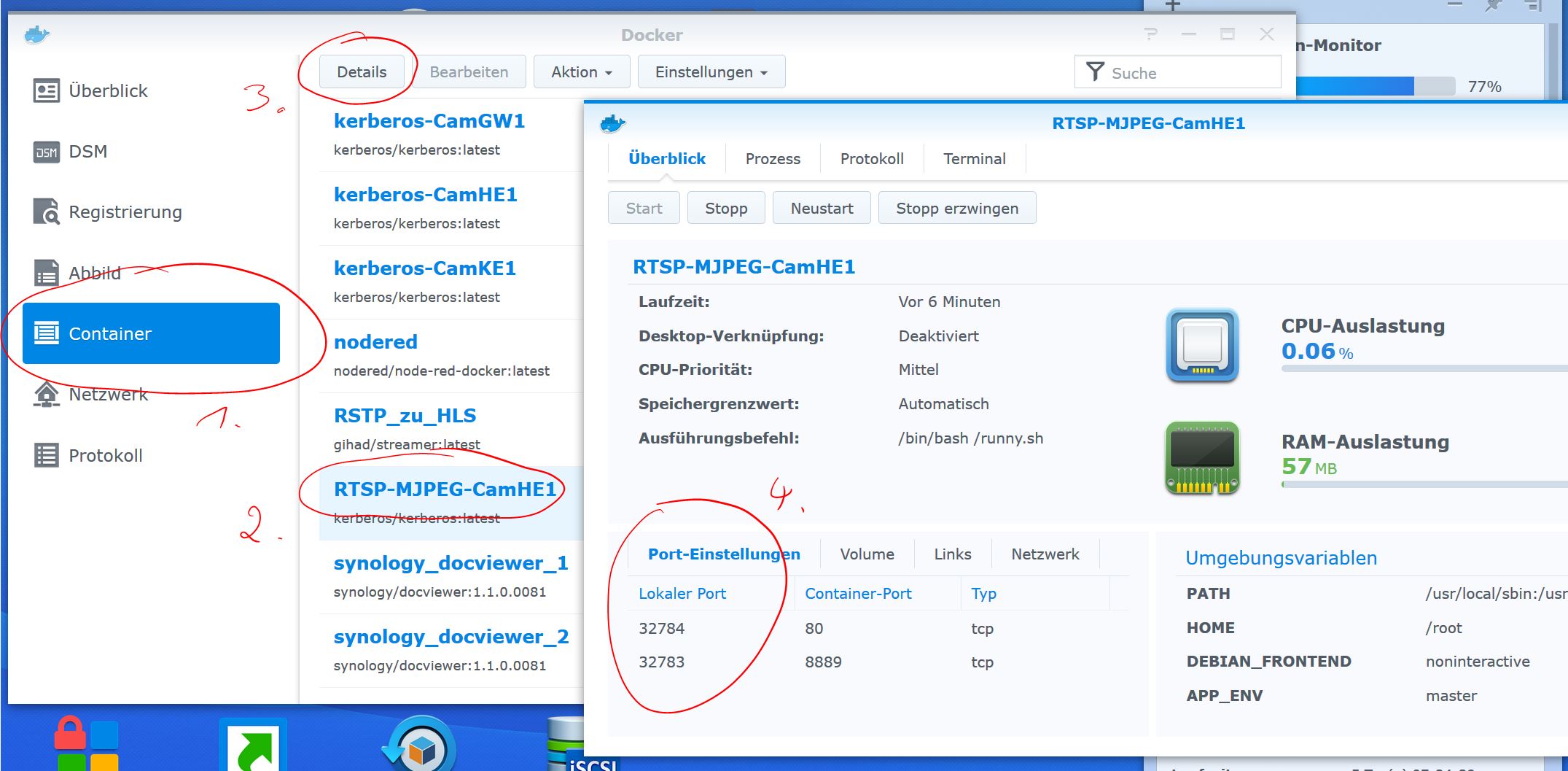
Task: Select RTSP-MJPEG-CamHE1 in container list
Action: click(451, 503)
